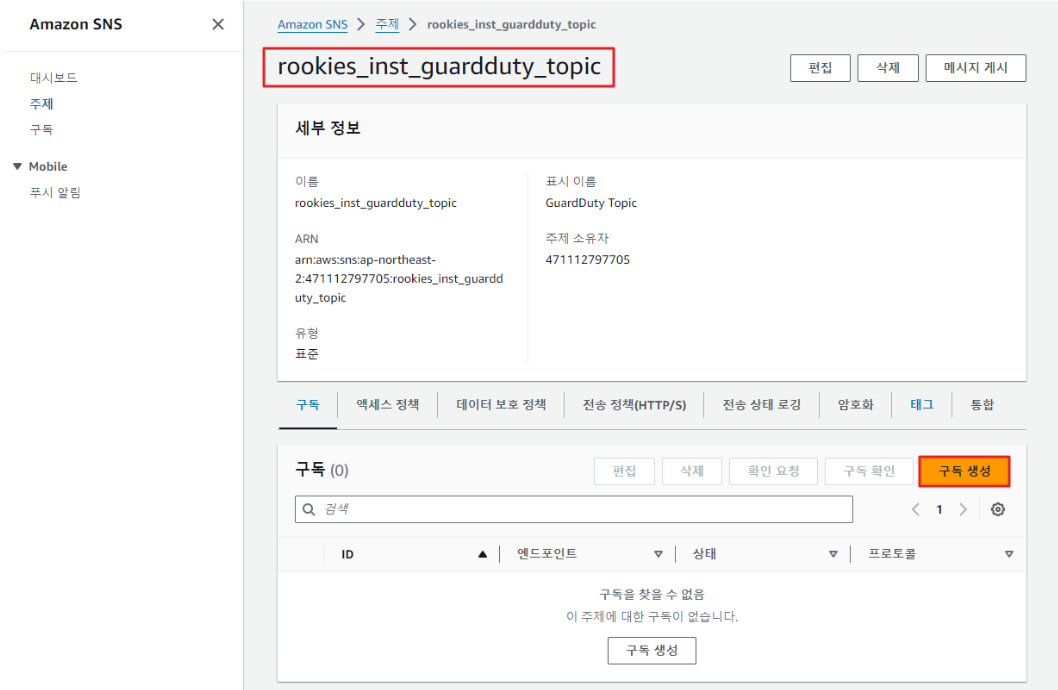The width and height of the screenshot is (1058, 690).
Task: Switch to the 데이터 보호 정책 tab
Action: 501,405
